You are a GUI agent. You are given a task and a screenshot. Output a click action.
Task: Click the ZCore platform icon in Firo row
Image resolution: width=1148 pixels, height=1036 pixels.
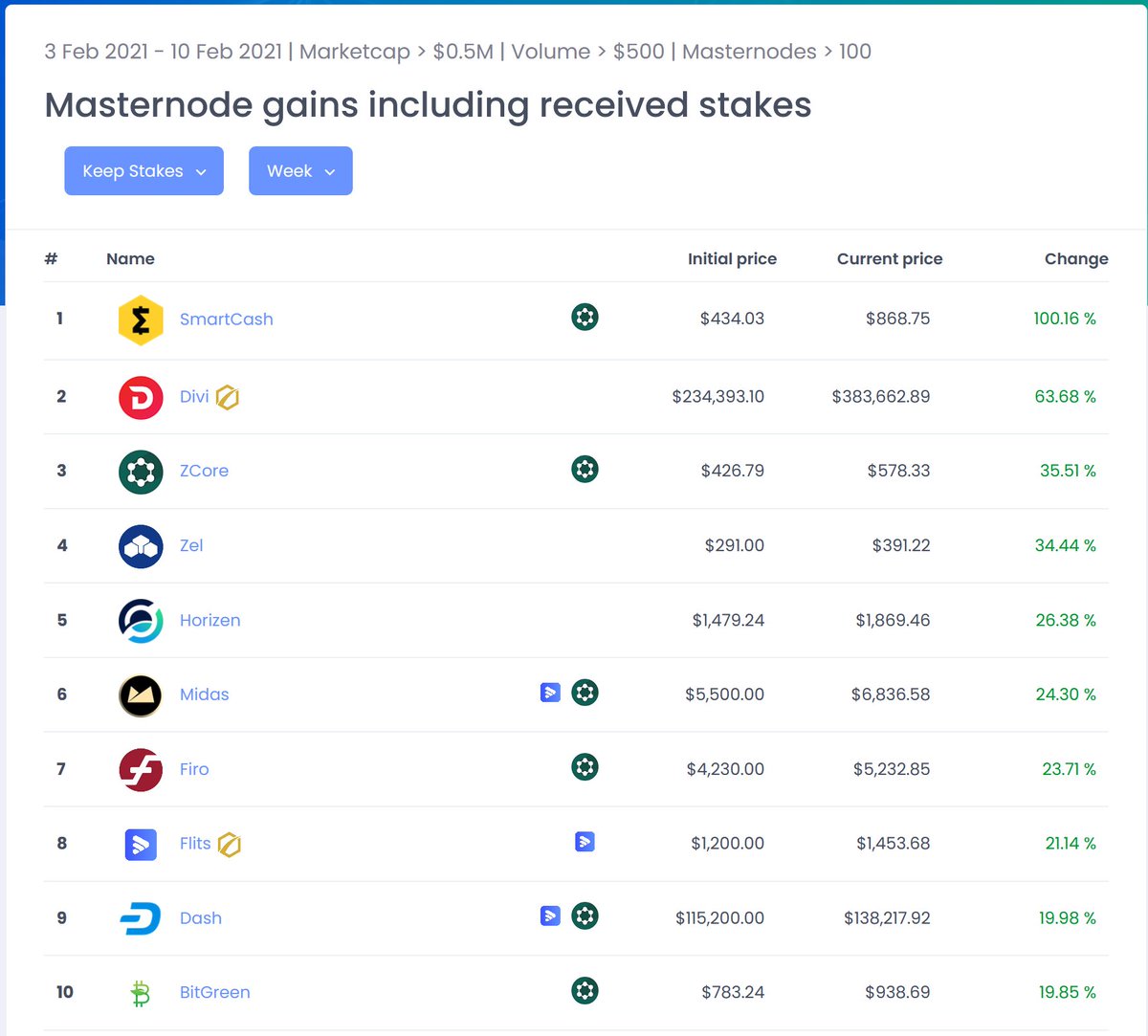click(585, 766)
